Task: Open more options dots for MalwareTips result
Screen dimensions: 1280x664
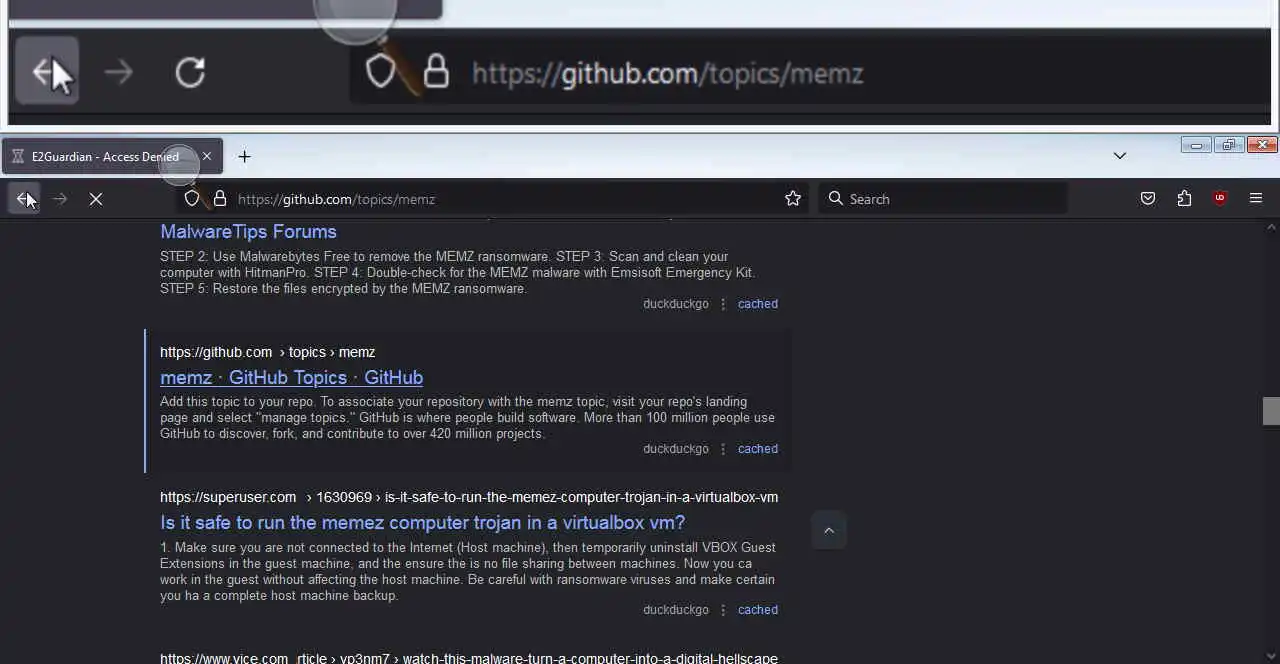Action: click(723, 304)
